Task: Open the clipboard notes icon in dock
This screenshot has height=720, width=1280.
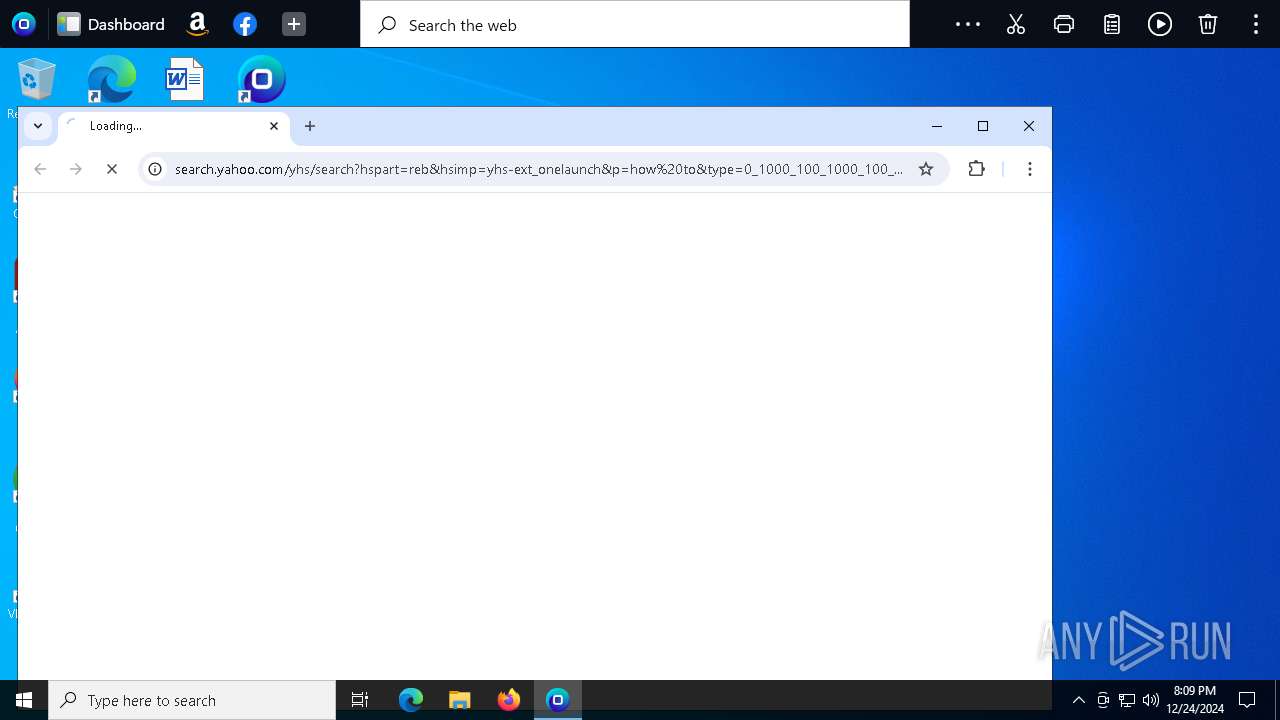Action: [x=1112, y=24]
